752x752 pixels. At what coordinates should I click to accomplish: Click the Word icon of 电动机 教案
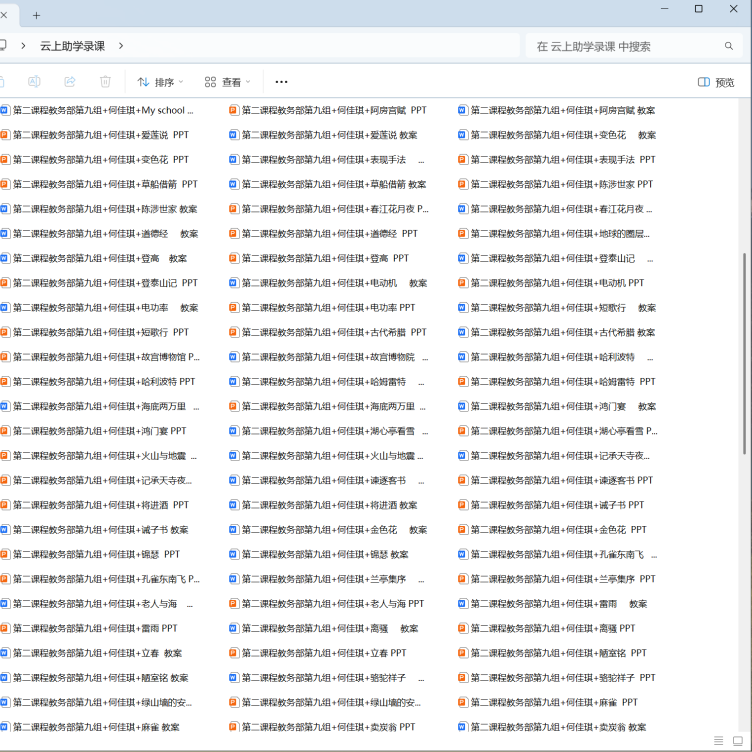coord(234,283)
